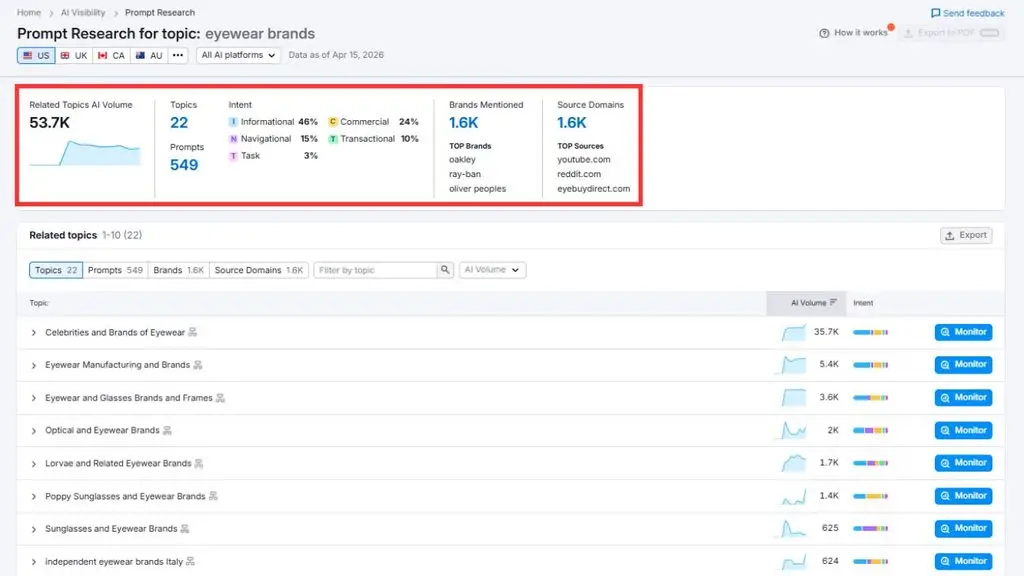This screenshot has width=1024, height=576.
Task: Open more countries ellipsis menu
Action: (x=178, y=56)
